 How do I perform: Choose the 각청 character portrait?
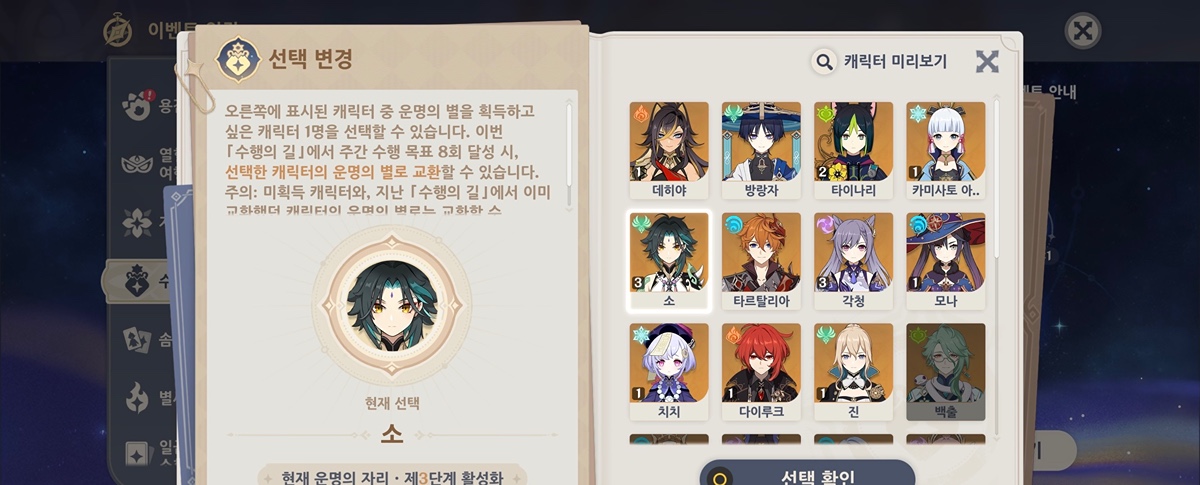click(x=853, y=261)
